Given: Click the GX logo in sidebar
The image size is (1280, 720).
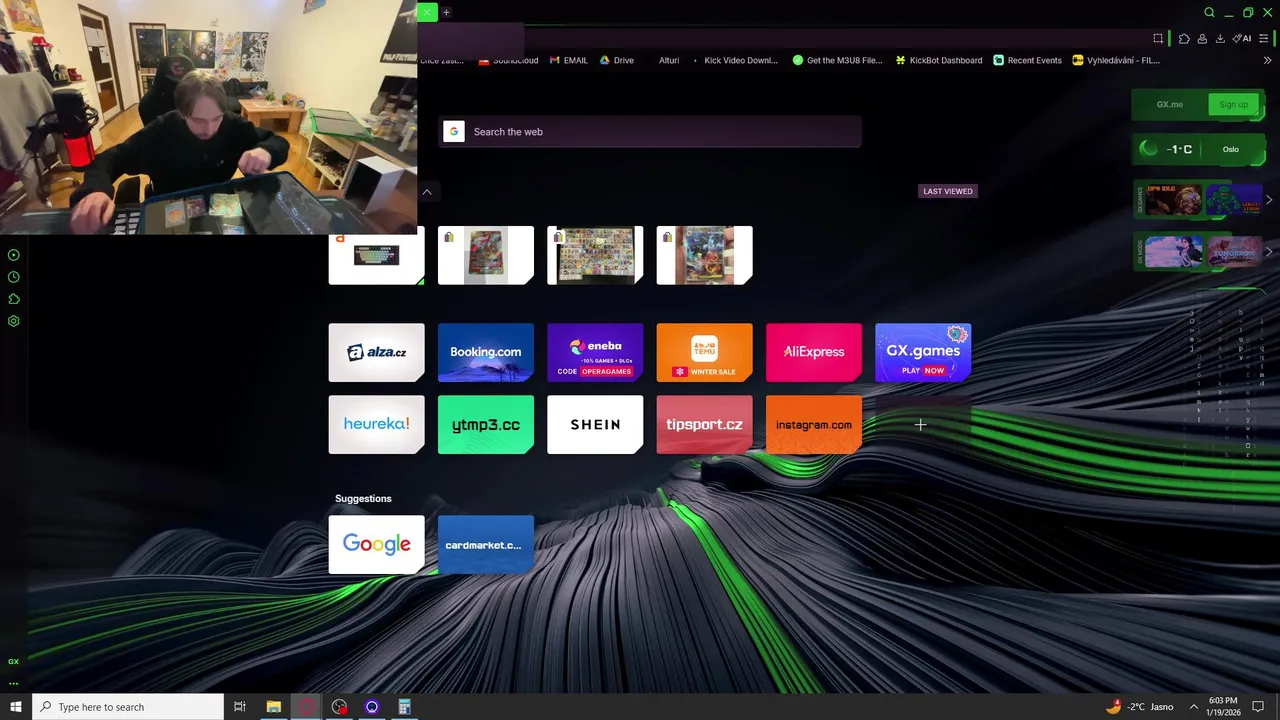Looking at the screenshot, I should (14, 661).
